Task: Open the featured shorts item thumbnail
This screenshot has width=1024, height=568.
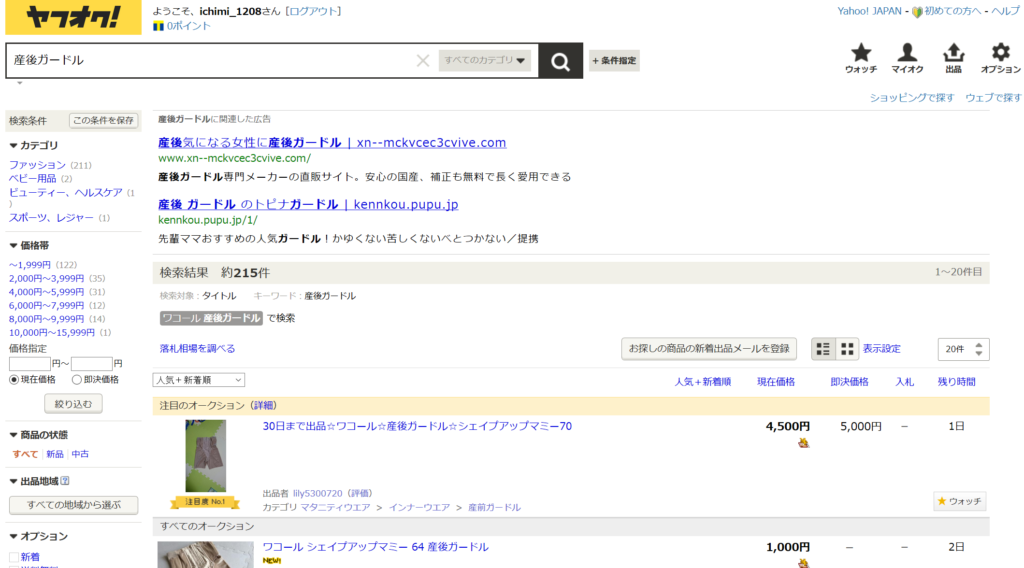Action: click(x=205, y=456)
